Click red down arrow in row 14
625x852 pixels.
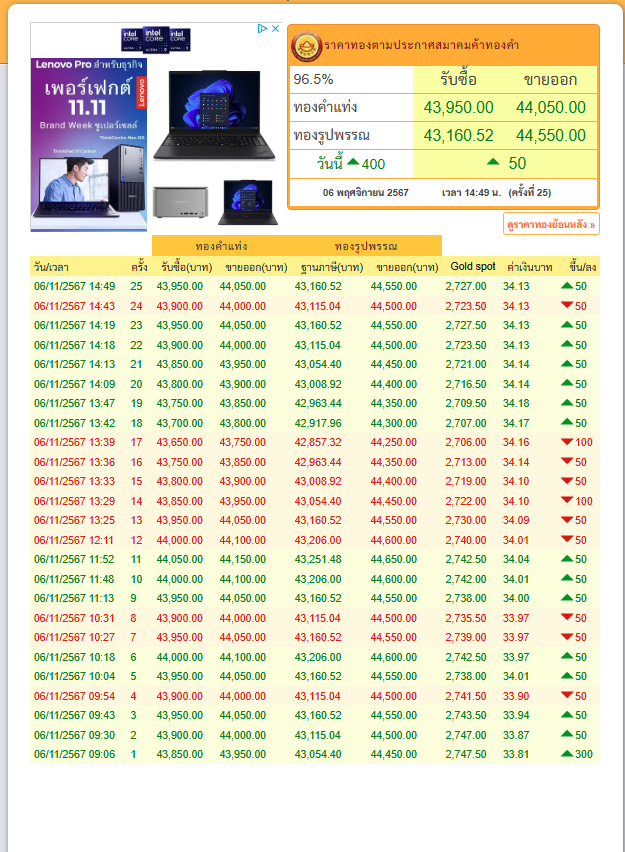[x=566, y=500]
